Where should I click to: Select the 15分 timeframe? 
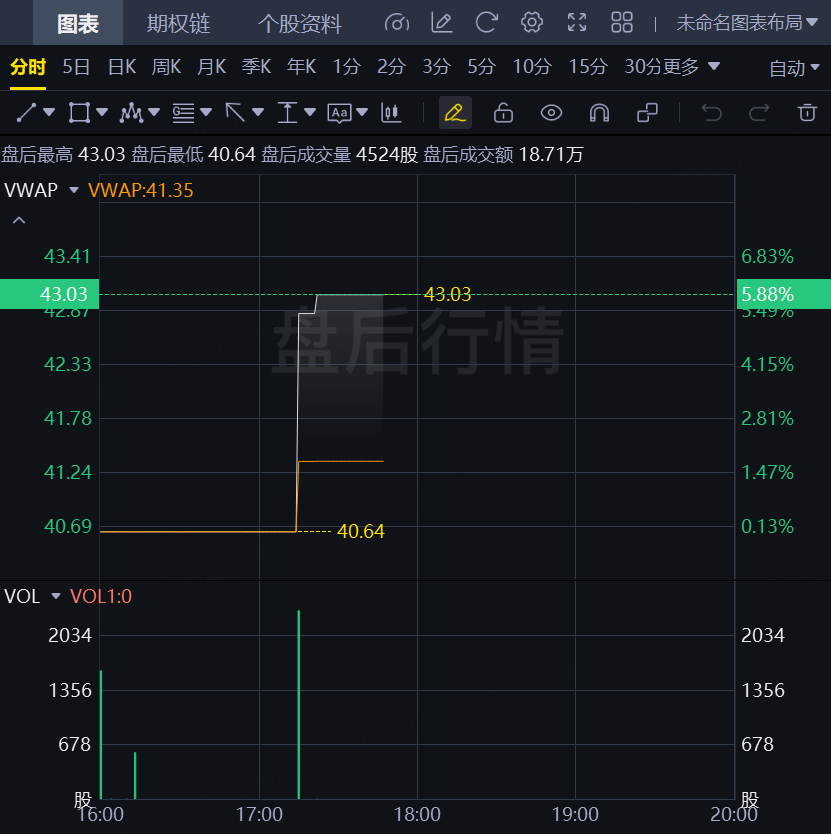click(587, 67)
